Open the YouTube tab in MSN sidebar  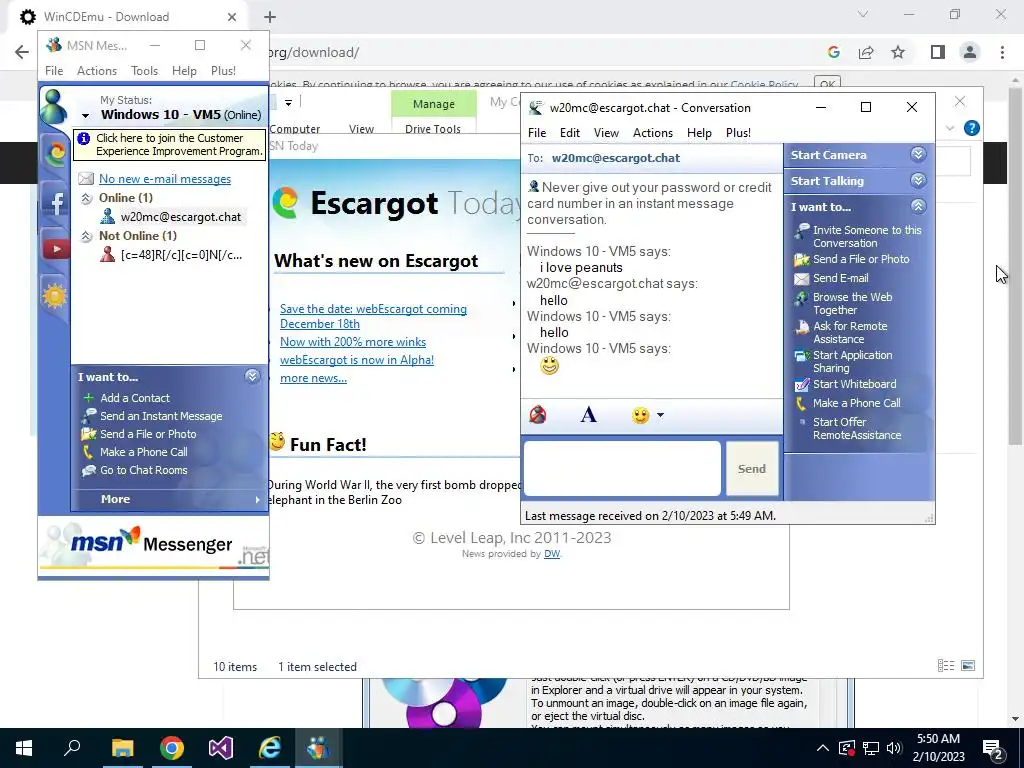[56, 249]
